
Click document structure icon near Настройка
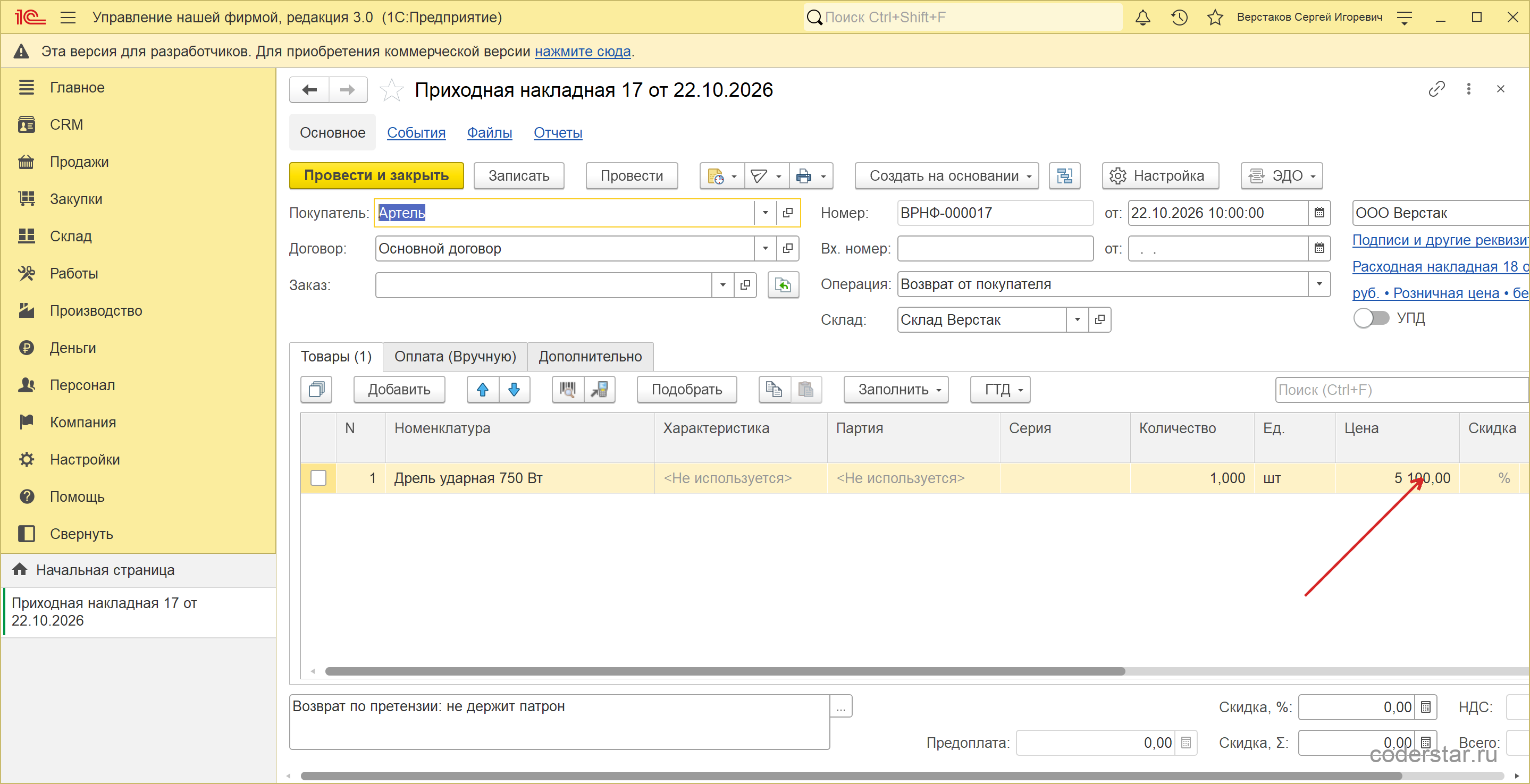pos(1064,176)
